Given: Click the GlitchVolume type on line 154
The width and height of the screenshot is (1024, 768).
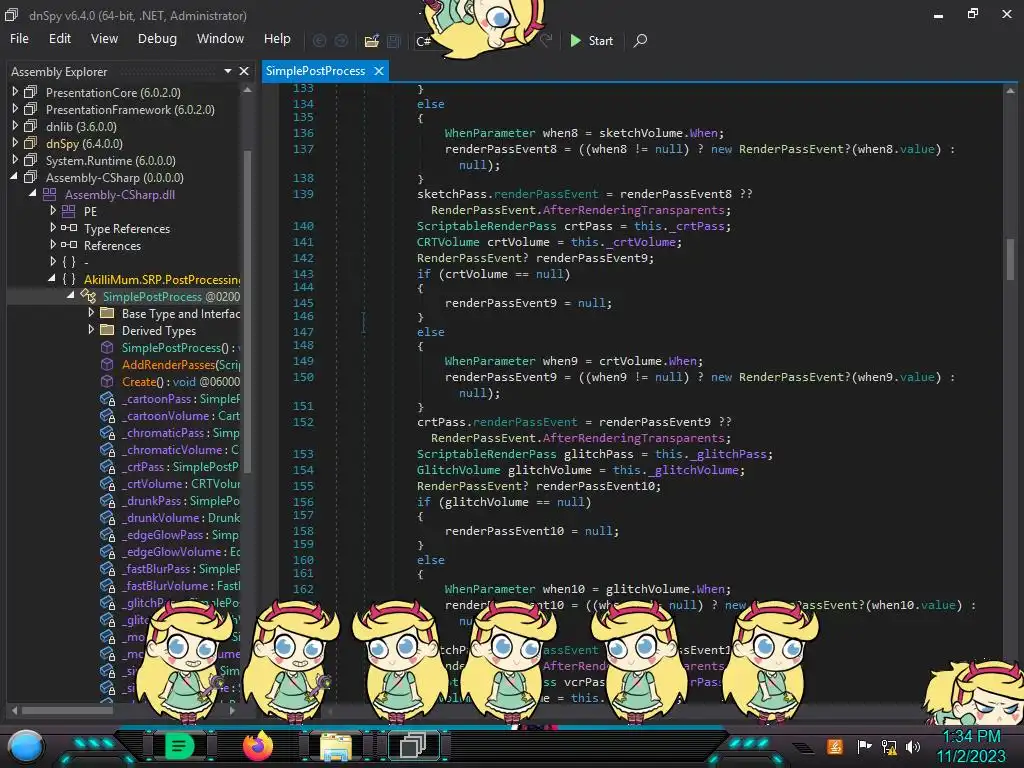Looking at the screenshot, I should point(458,470).
